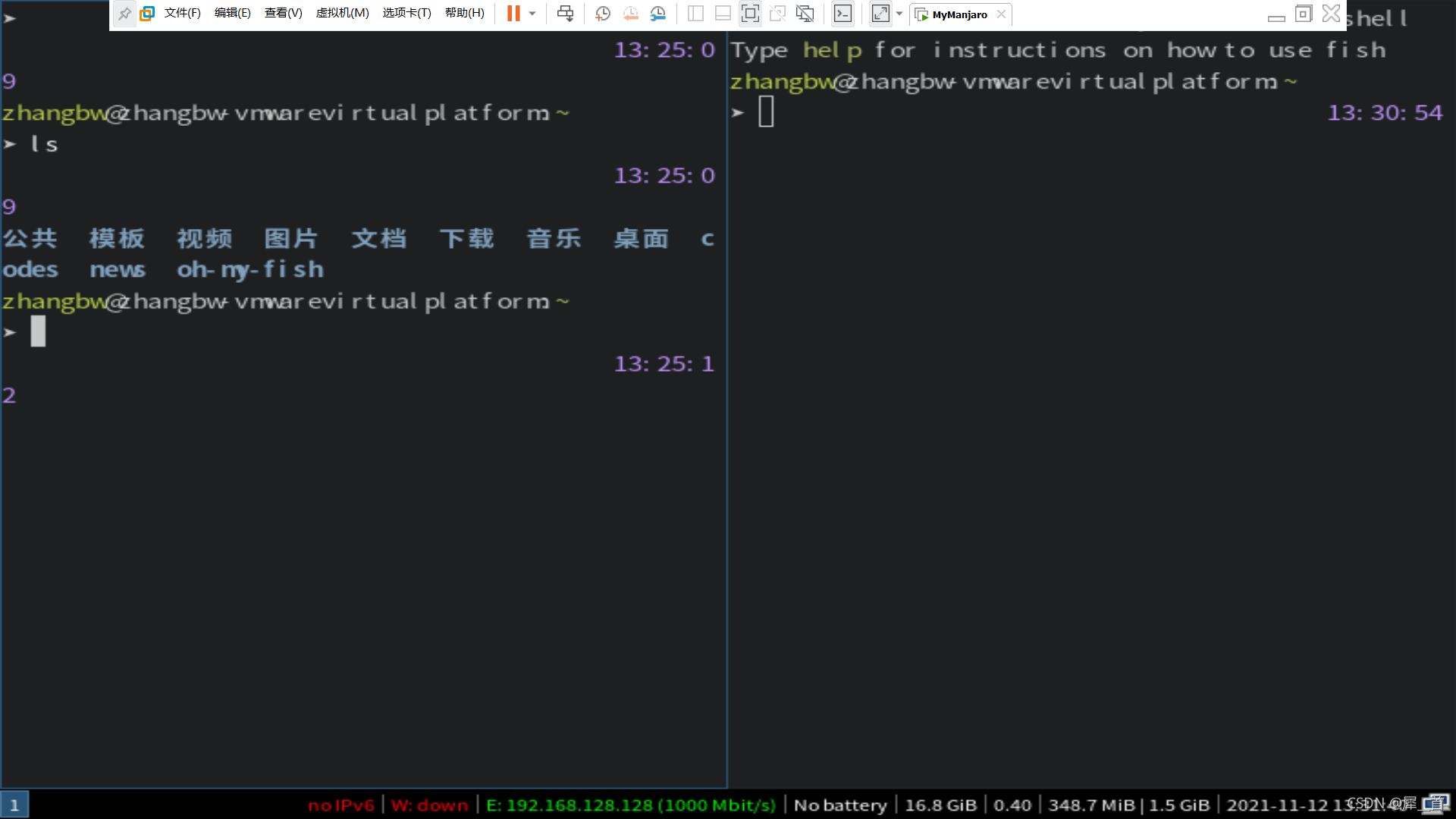Image resolution: width=1456 pixels, height=819 pixels.
Task: Select workspace 1 in status bar
Action: (14, 805)
